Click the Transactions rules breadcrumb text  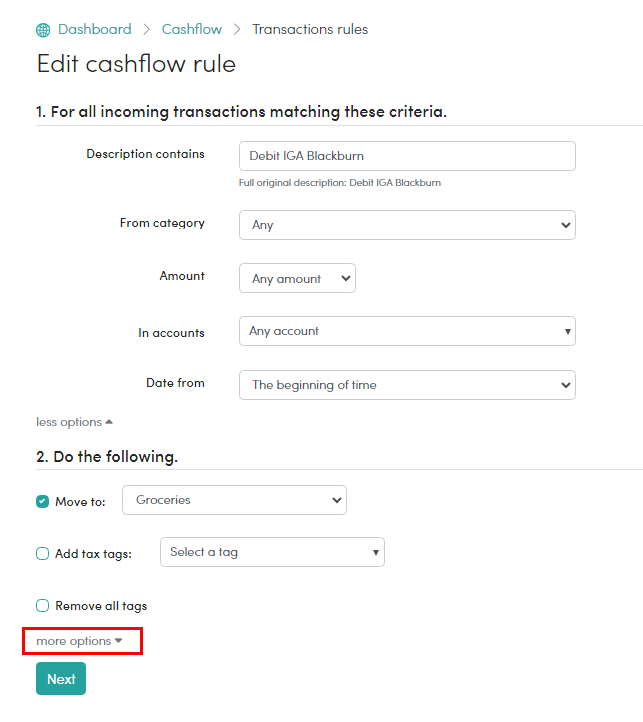click(x=310, y=29)
